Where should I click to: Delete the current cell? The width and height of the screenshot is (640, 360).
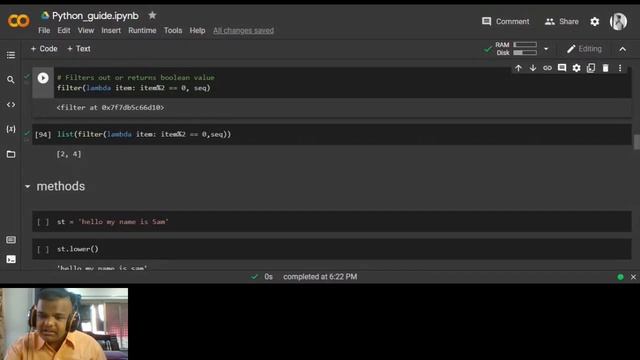(606, 68)
